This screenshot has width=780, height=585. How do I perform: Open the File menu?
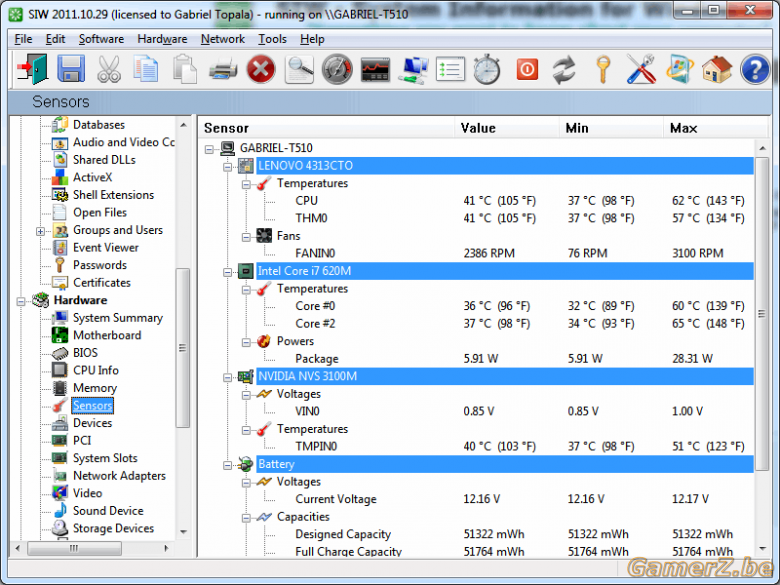click(23, 39)
